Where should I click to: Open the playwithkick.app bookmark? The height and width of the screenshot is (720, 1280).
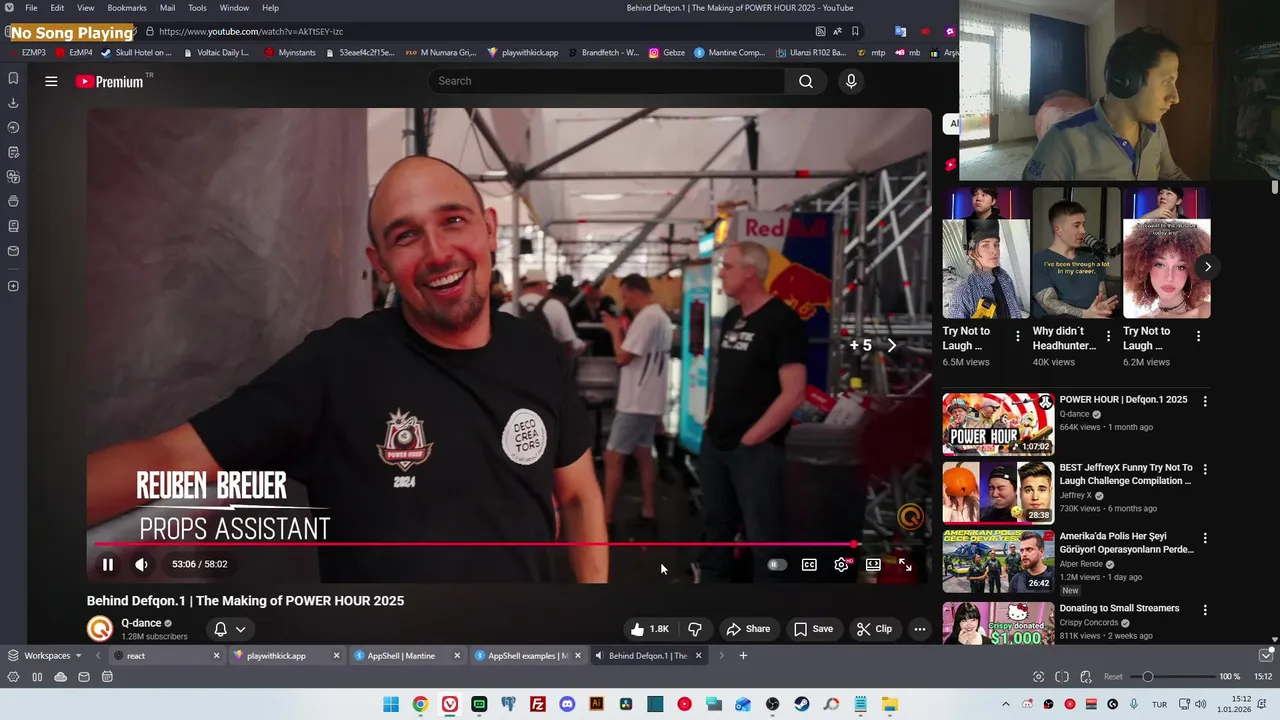click(x=523, y=52)
